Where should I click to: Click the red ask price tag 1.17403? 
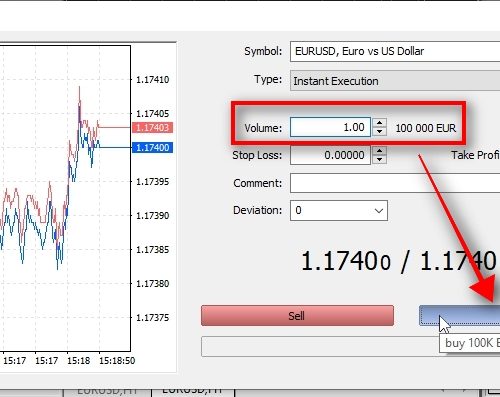(153, 127)
